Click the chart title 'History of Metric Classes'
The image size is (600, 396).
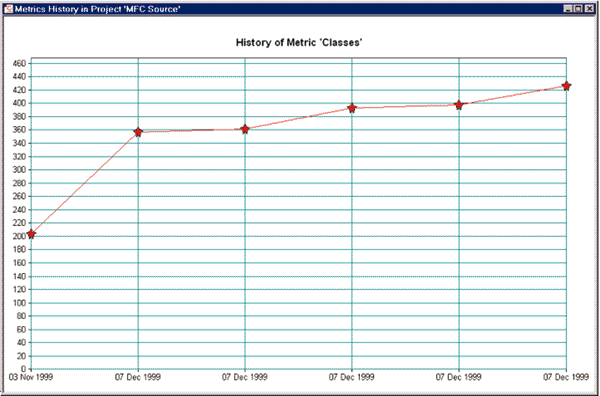(299, 42)
